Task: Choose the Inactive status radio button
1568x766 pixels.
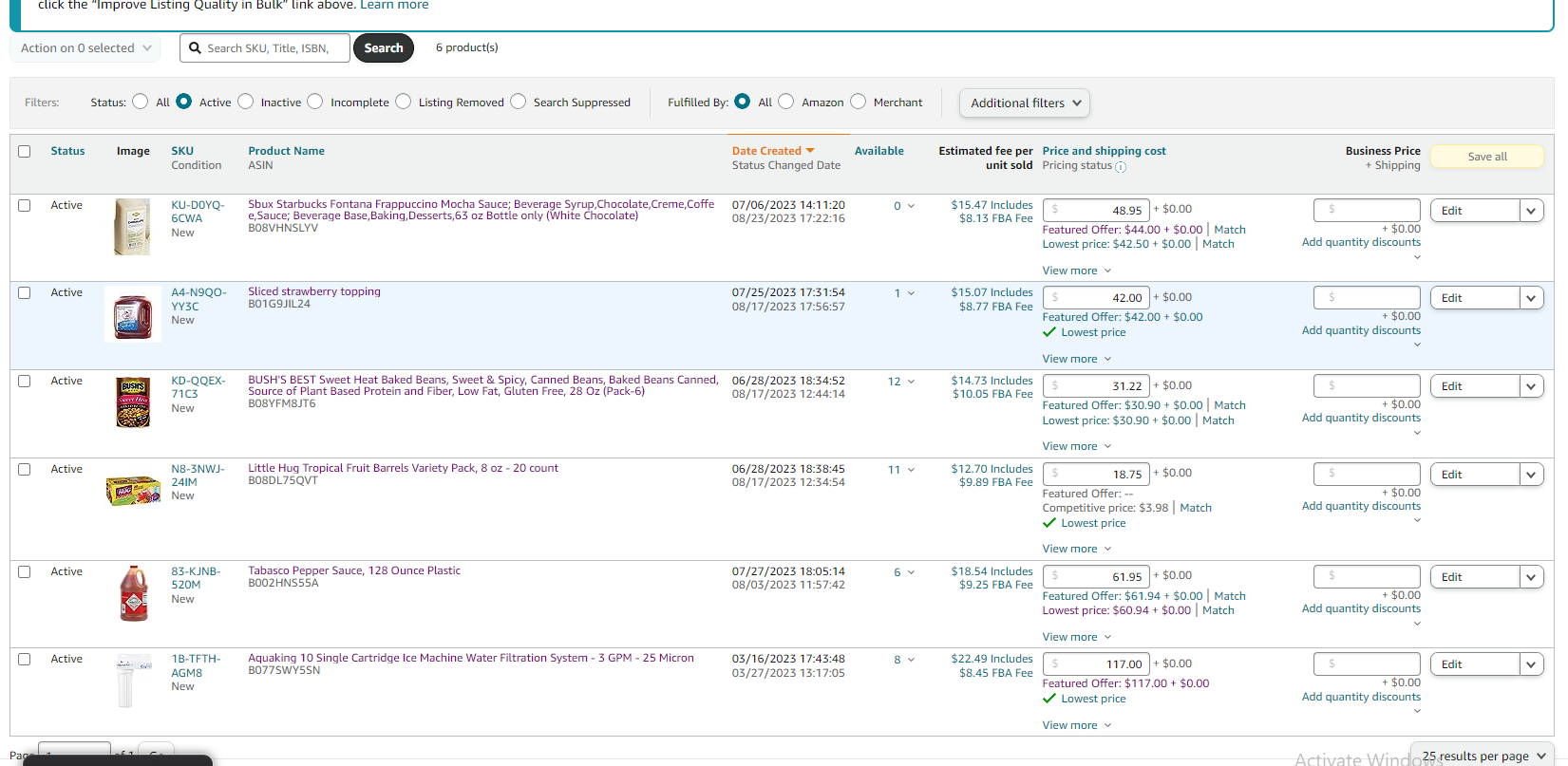Action: (246, 102)
